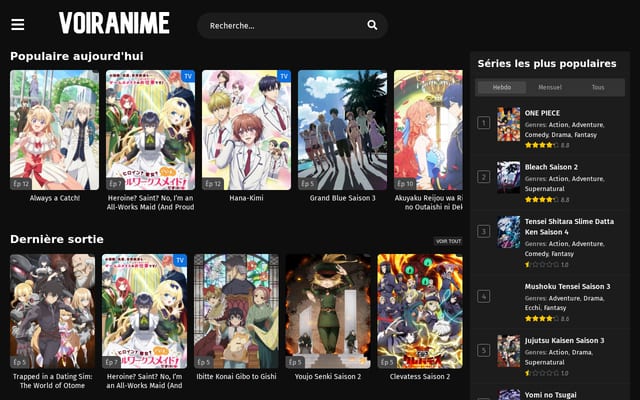Viewport: 640px width, 400px height.
Task: Click Ecchi genre under Mushoku Tensei
Action: [533, 308]
